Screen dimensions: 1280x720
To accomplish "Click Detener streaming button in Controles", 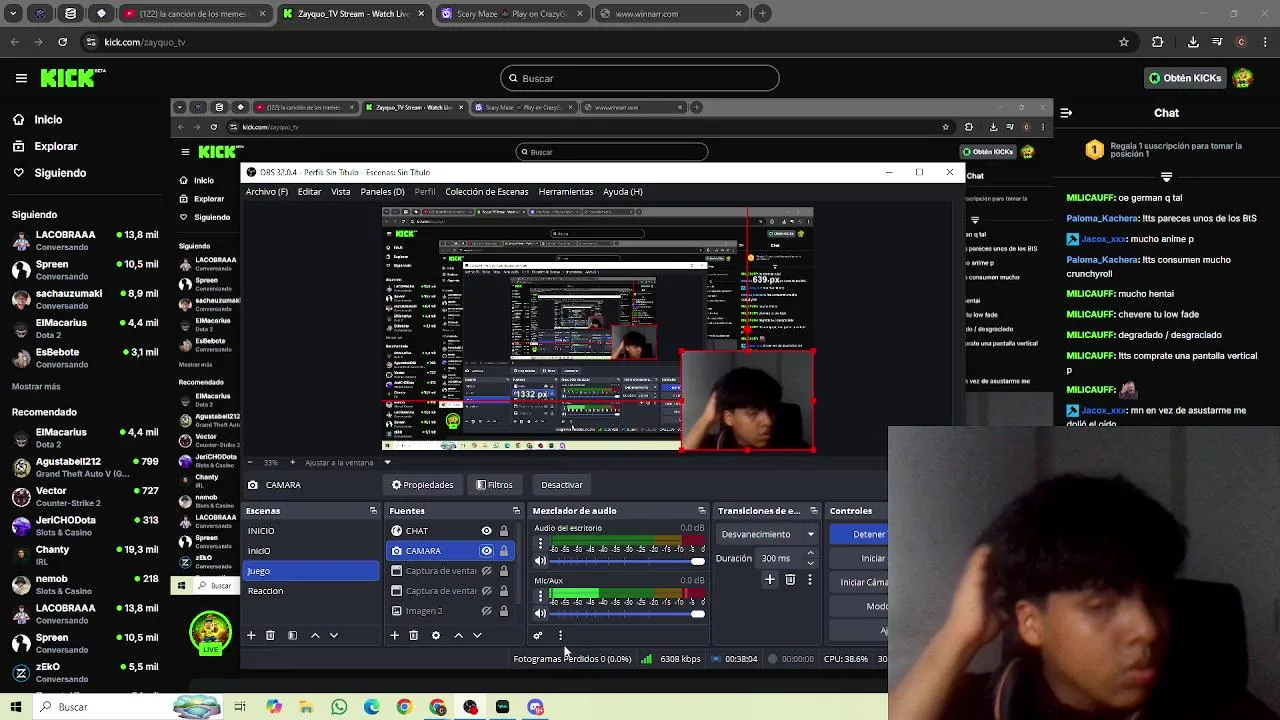I will pyautogui.click(x=860, y=534).
